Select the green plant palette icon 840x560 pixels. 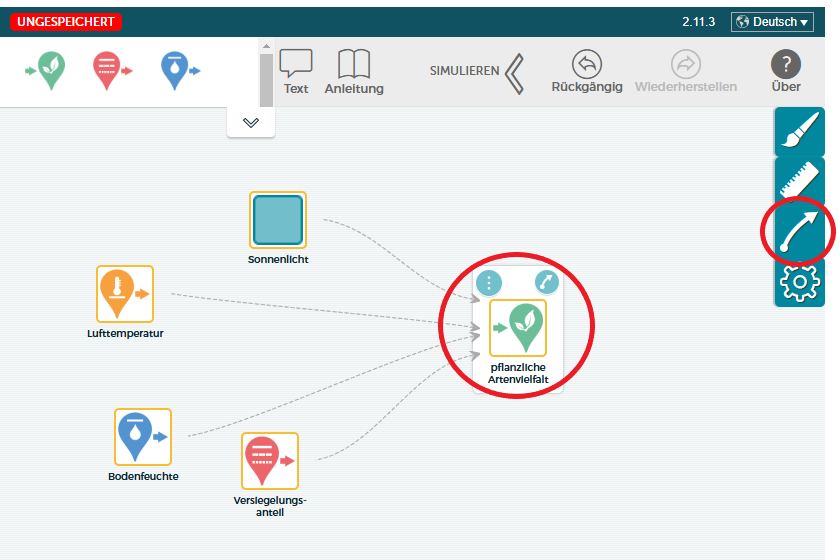tap(50, 71)
